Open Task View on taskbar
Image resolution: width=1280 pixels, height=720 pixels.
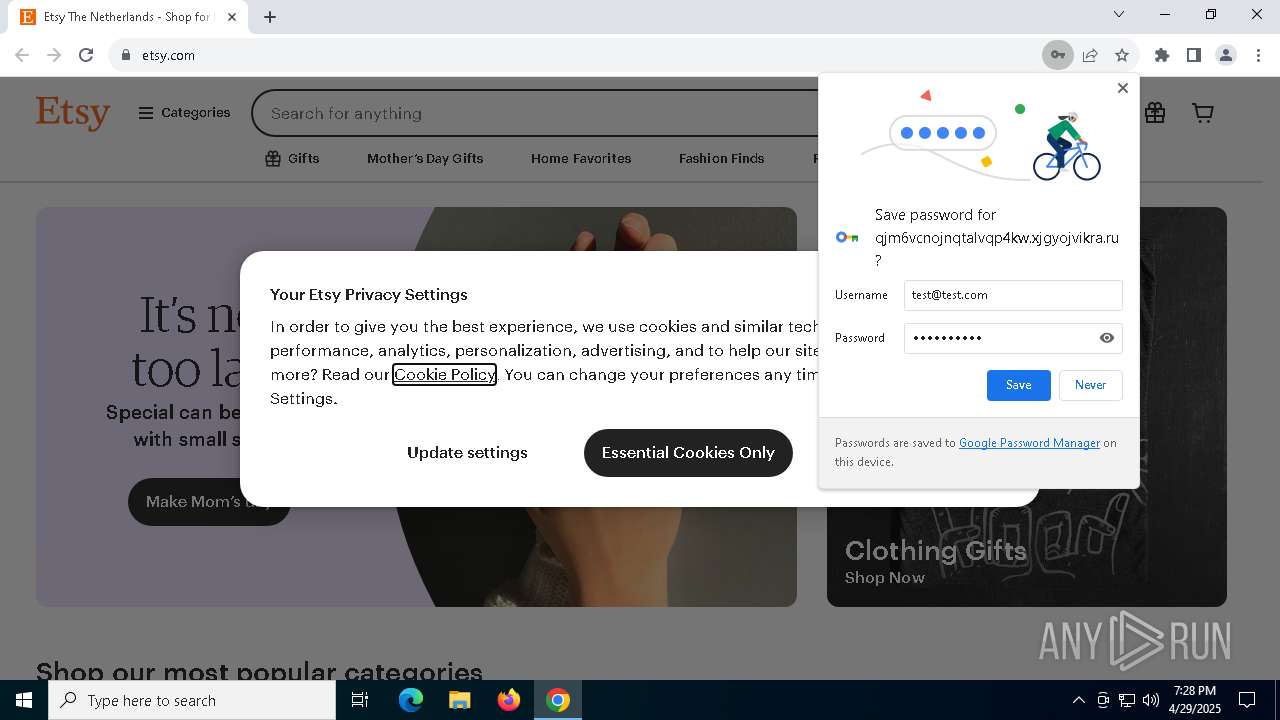click(x=360, y=700)
